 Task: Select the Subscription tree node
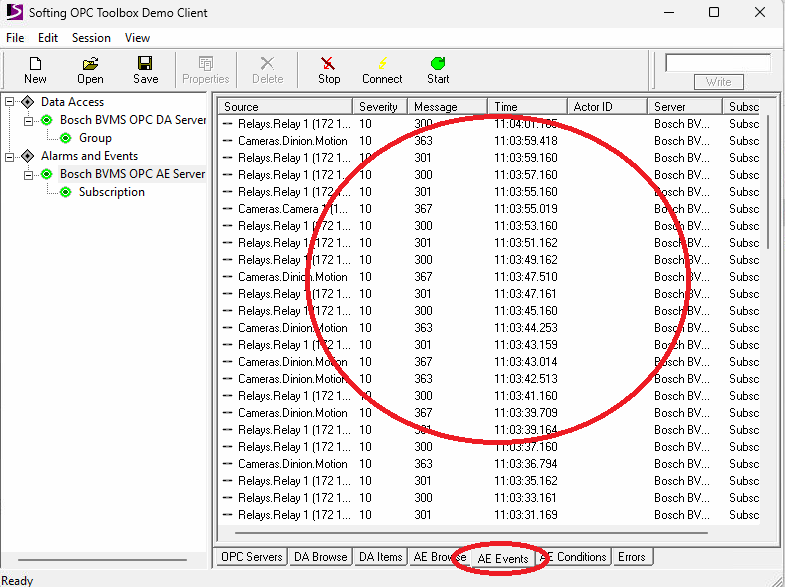[111, 192]
